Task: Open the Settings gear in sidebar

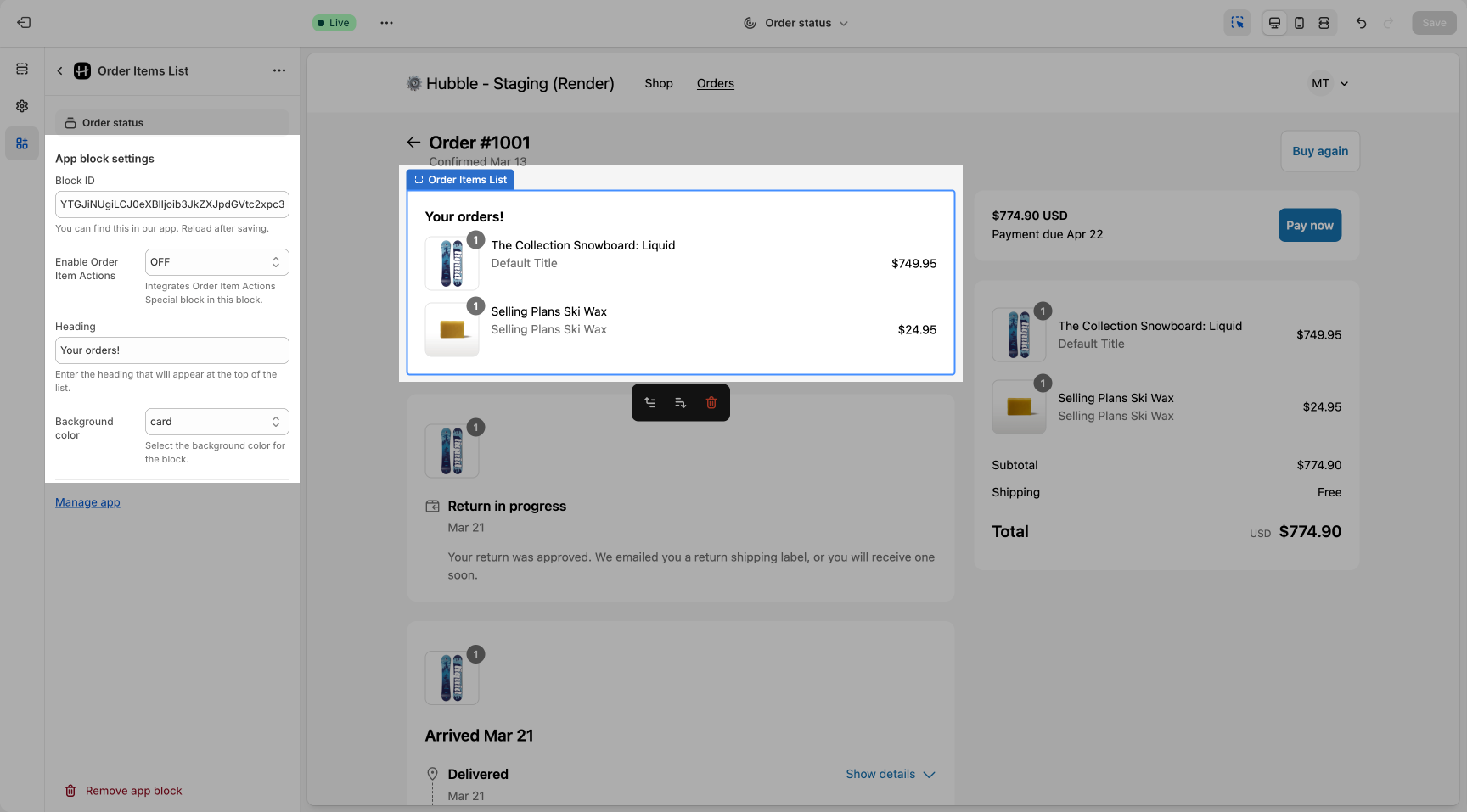Action: coord(22,106)
